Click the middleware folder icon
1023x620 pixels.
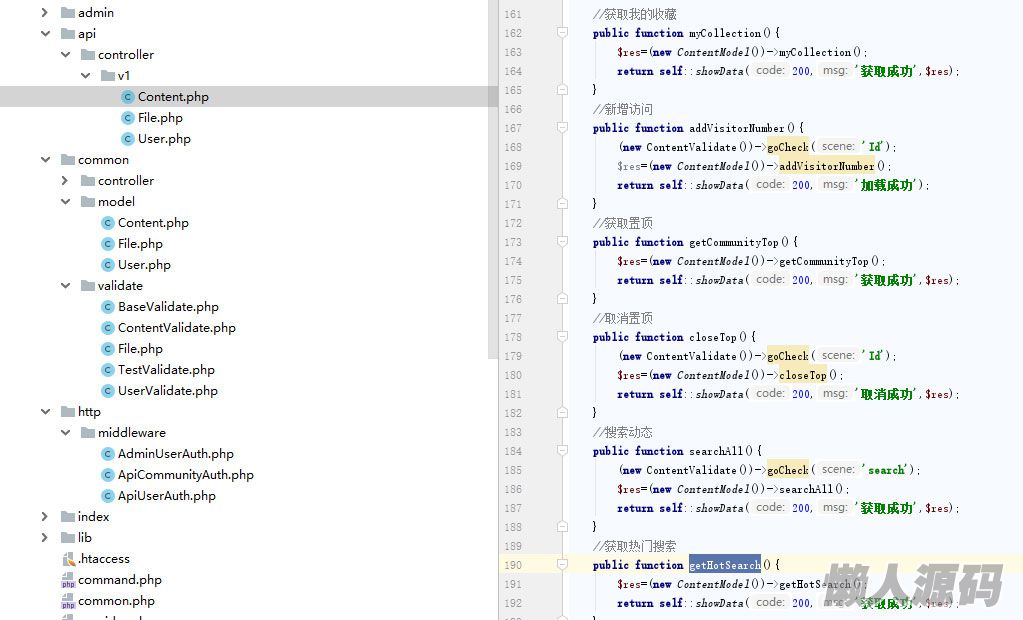(88, 433)
